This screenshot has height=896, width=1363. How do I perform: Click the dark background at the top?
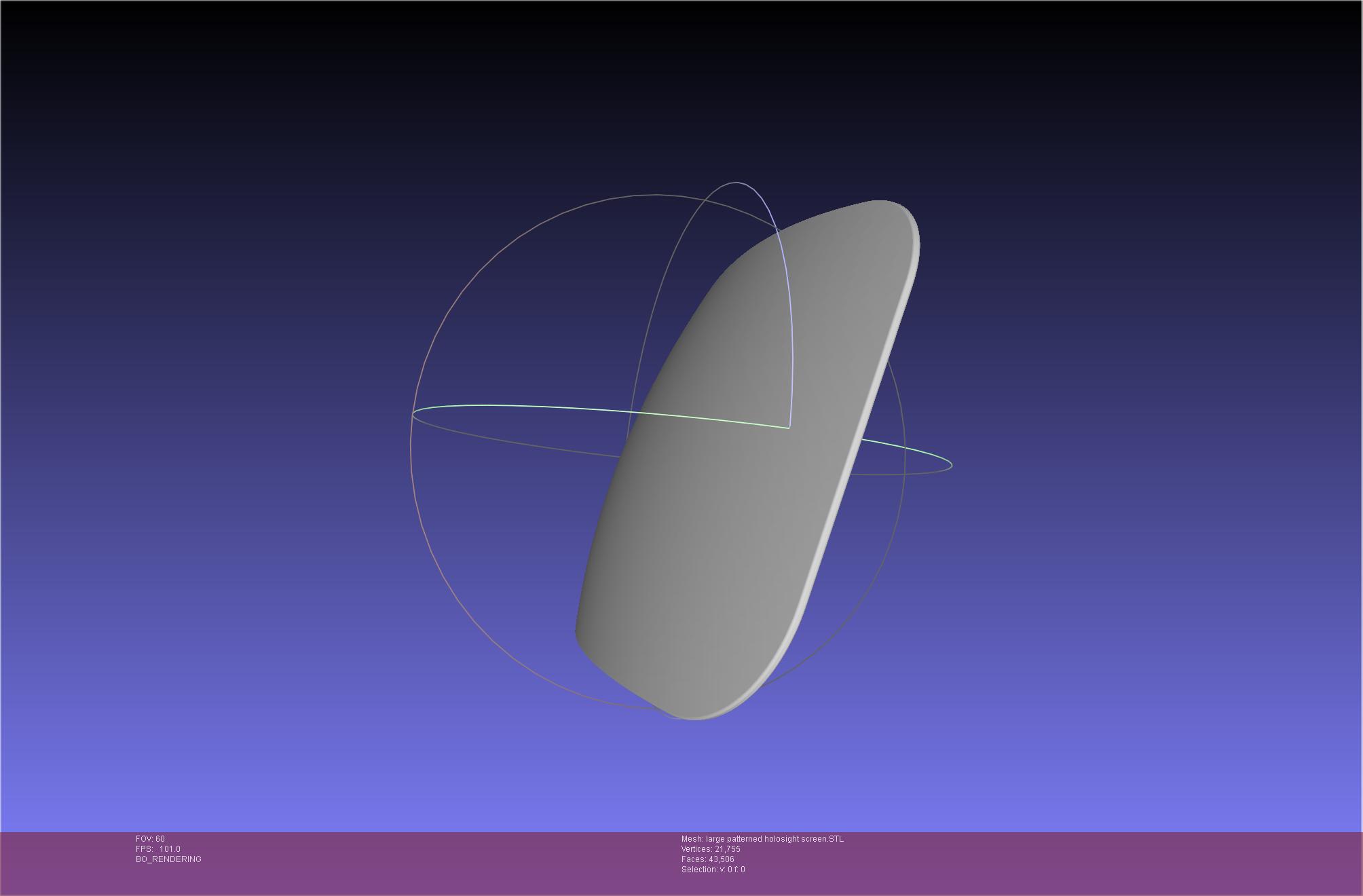(679, 54)
